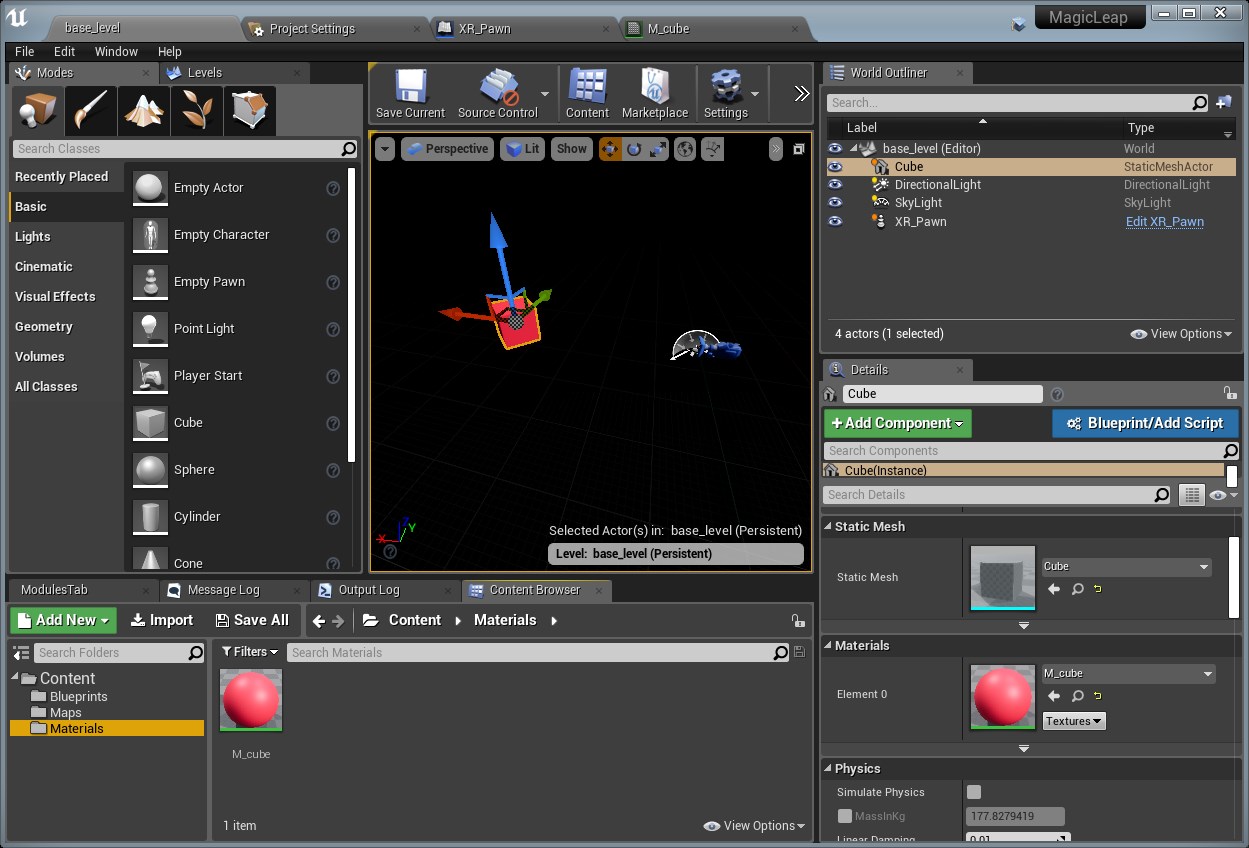Click the Save All button

pos(251,620)
